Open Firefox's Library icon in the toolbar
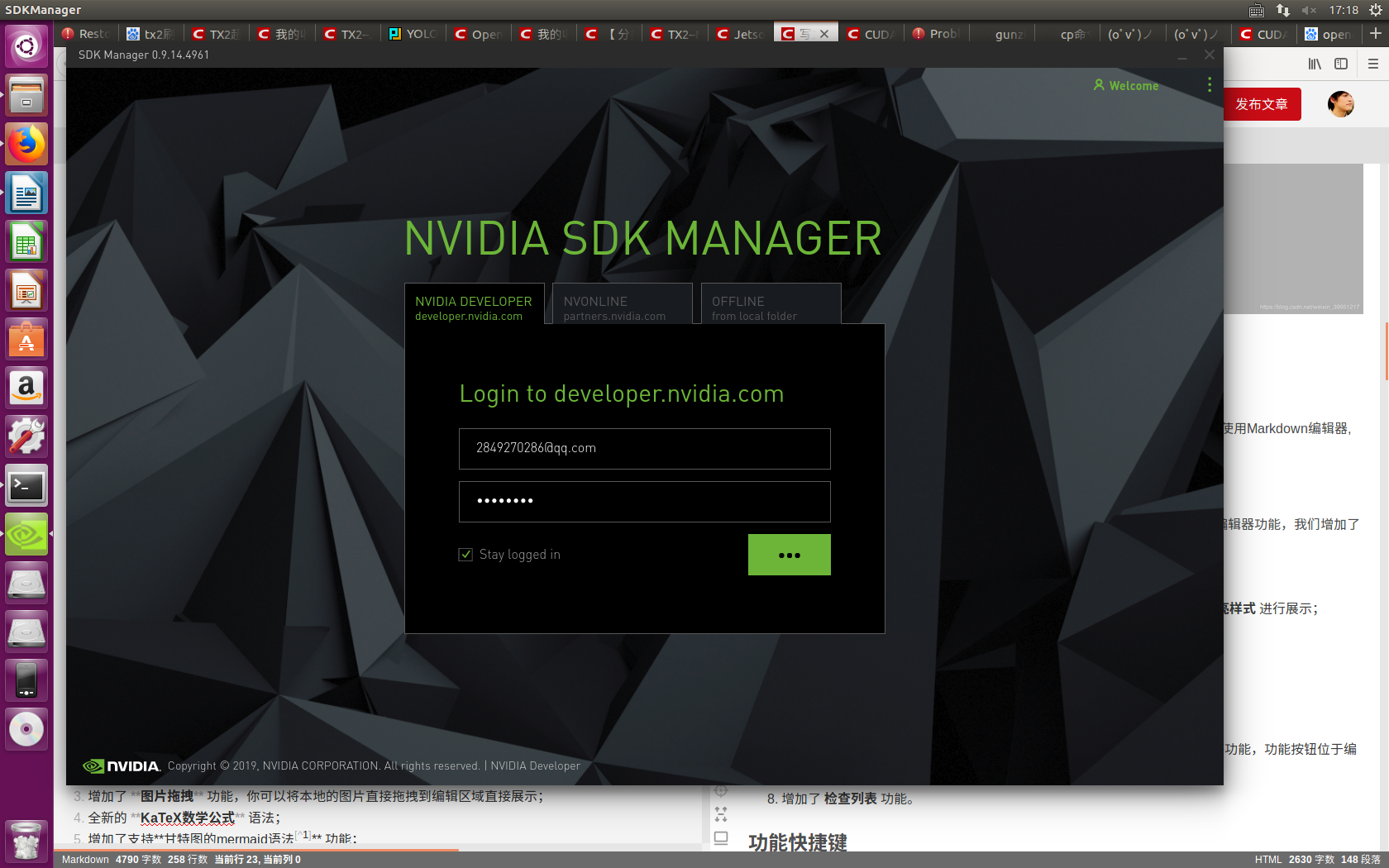This screenshot has height=868, width=1389. pyautogui.click(x=1315, y=64)
